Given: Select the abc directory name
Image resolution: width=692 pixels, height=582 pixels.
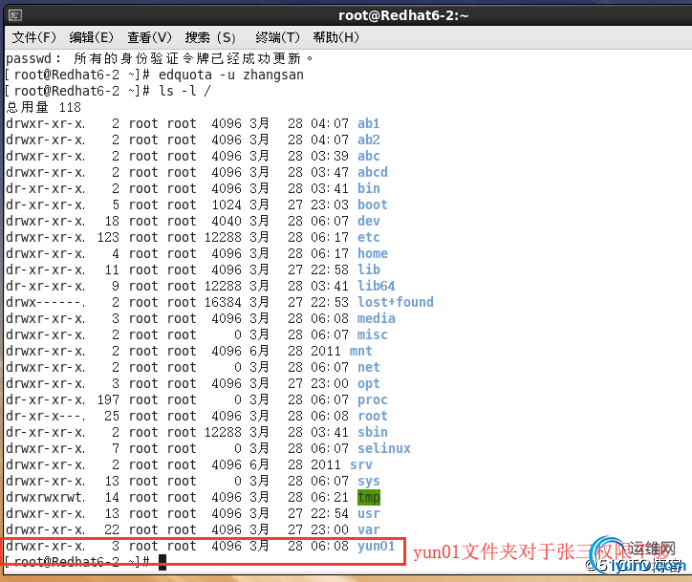Looking at the screenshot, I should point(369,156).
